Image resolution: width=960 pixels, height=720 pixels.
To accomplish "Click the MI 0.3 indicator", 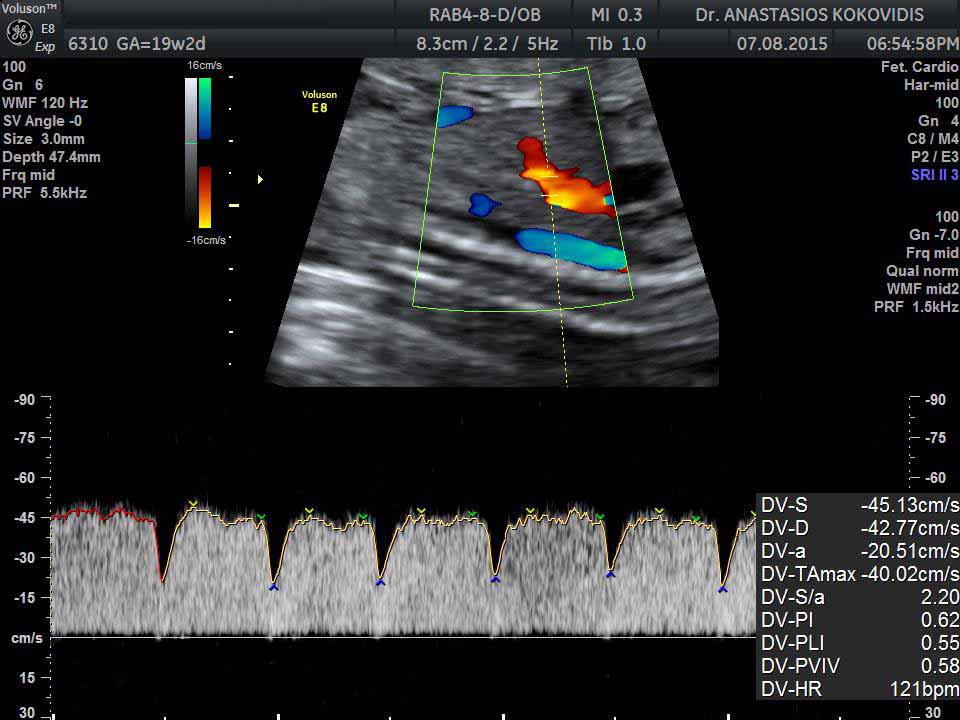I will point(618,14).
